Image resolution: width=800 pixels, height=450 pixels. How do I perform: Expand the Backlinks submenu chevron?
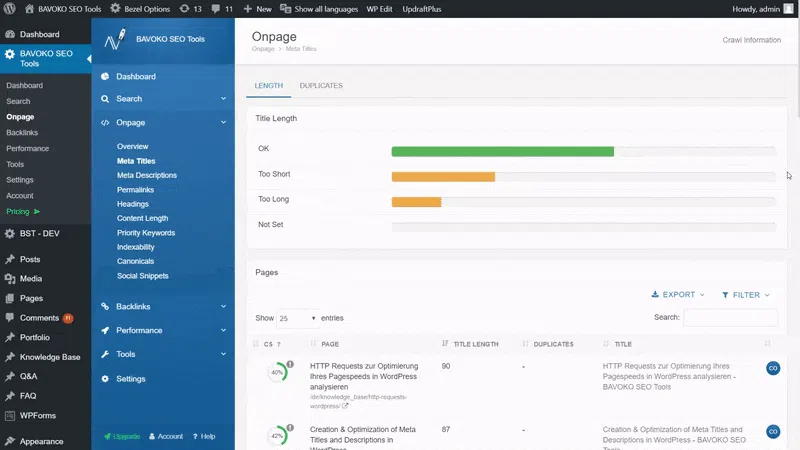point(223,307)
